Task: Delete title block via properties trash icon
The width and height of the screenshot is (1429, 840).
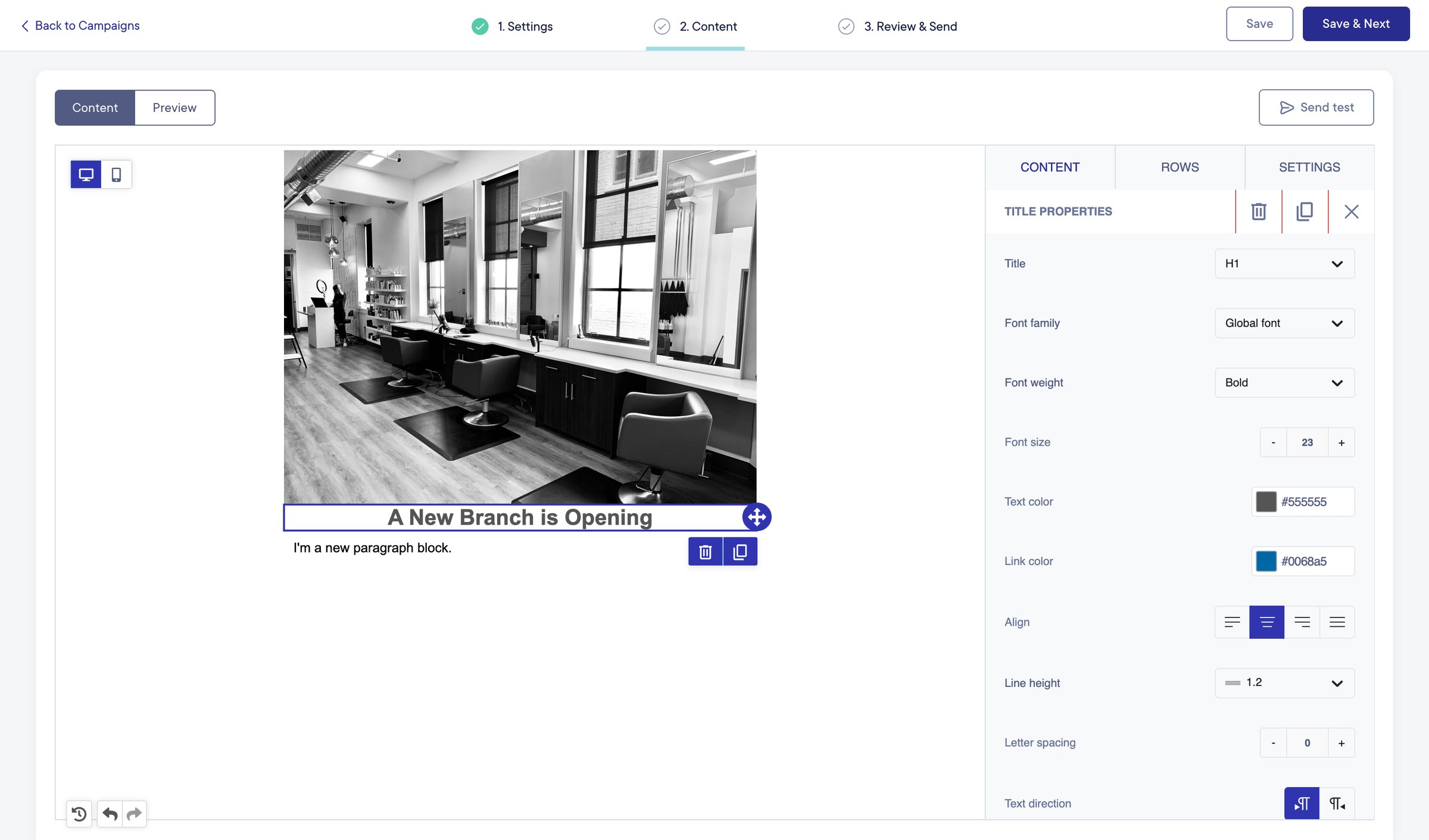Action: coord(1259,211)
